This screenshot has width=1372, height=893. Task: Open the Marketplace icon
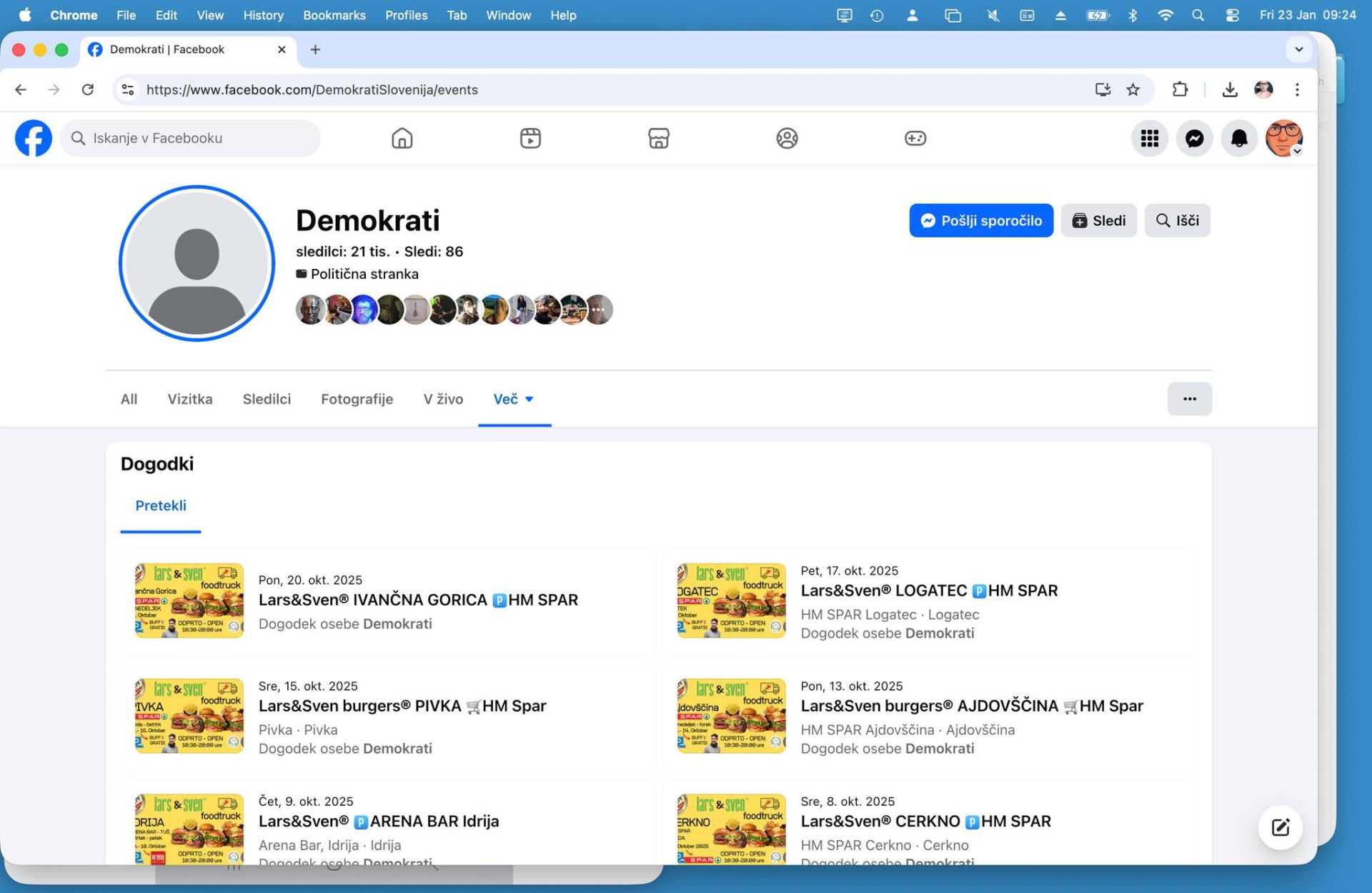point(658,138)
